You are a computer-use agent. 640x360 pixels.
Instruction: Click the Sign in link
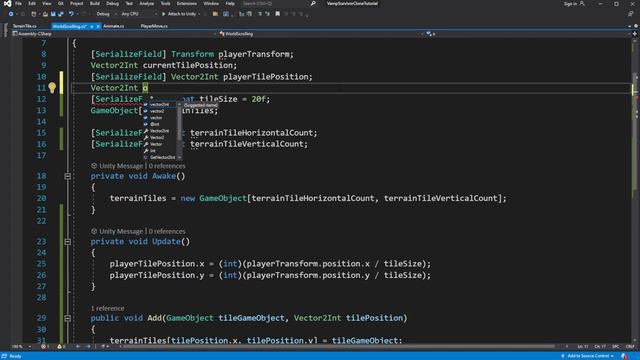tap(570, 4)
